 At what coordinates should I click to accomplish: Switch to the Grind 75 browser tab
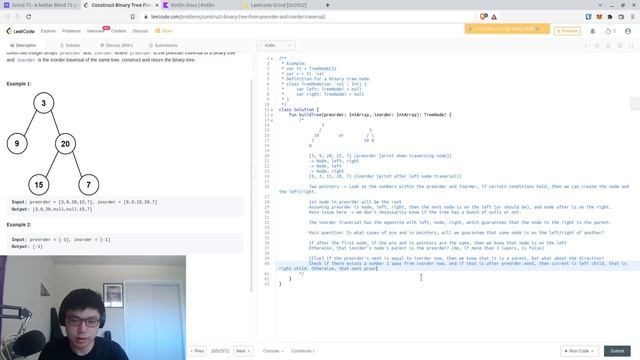[40, 5]
